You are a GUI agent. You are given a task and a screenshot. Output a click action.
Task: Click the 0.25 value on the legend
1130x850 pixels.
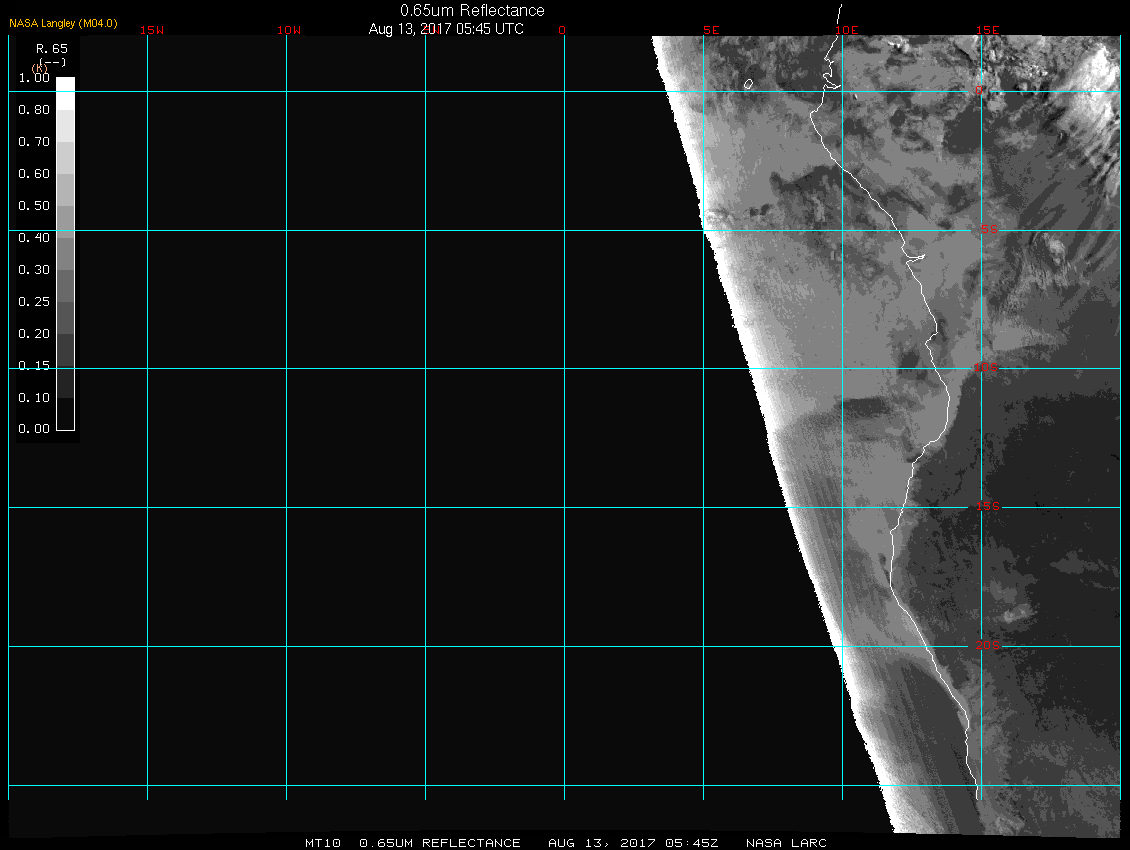(34, 301)
